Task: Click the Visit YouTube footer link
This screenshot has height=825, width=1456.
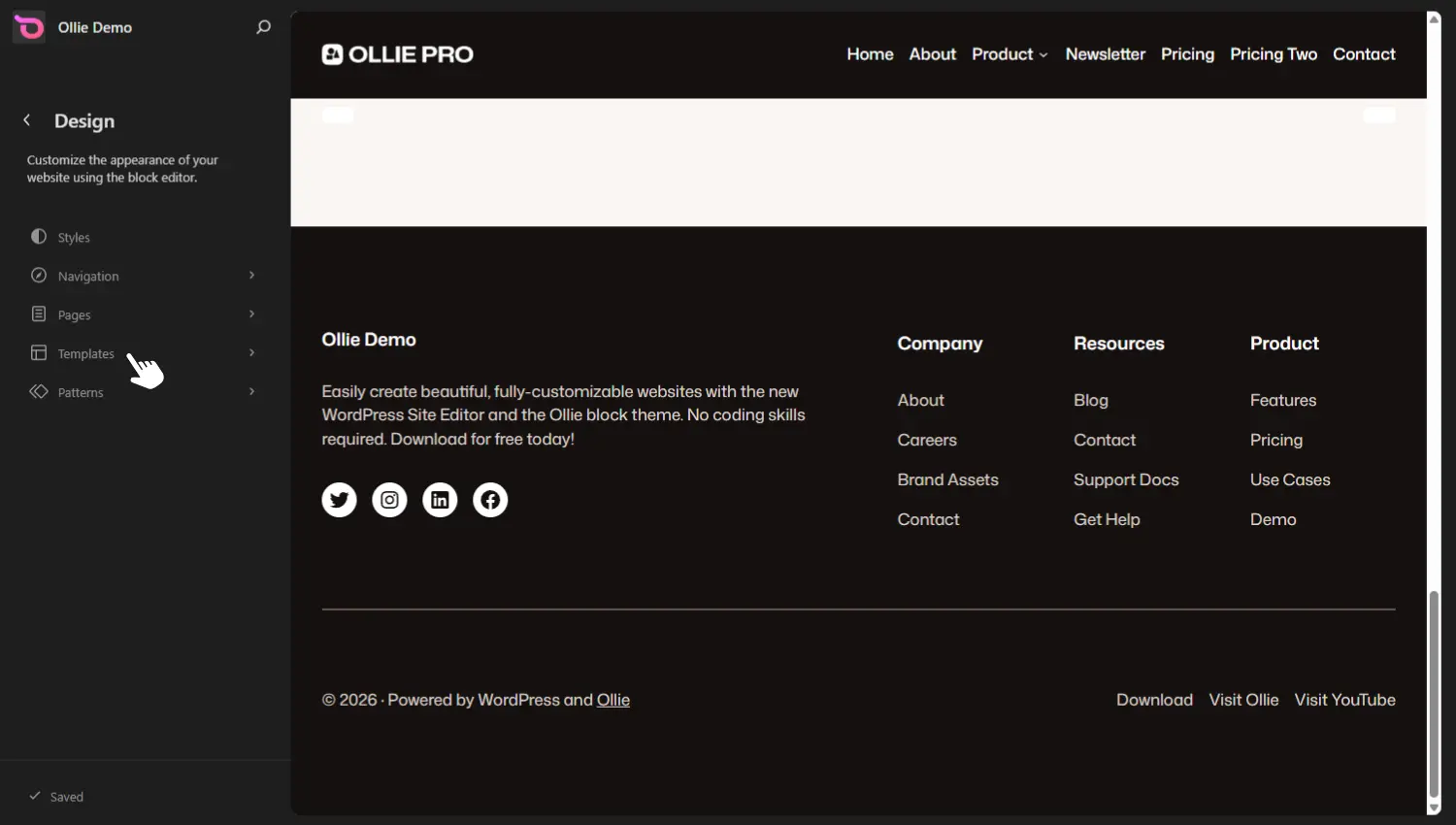Action: [x=1344, y=700]
